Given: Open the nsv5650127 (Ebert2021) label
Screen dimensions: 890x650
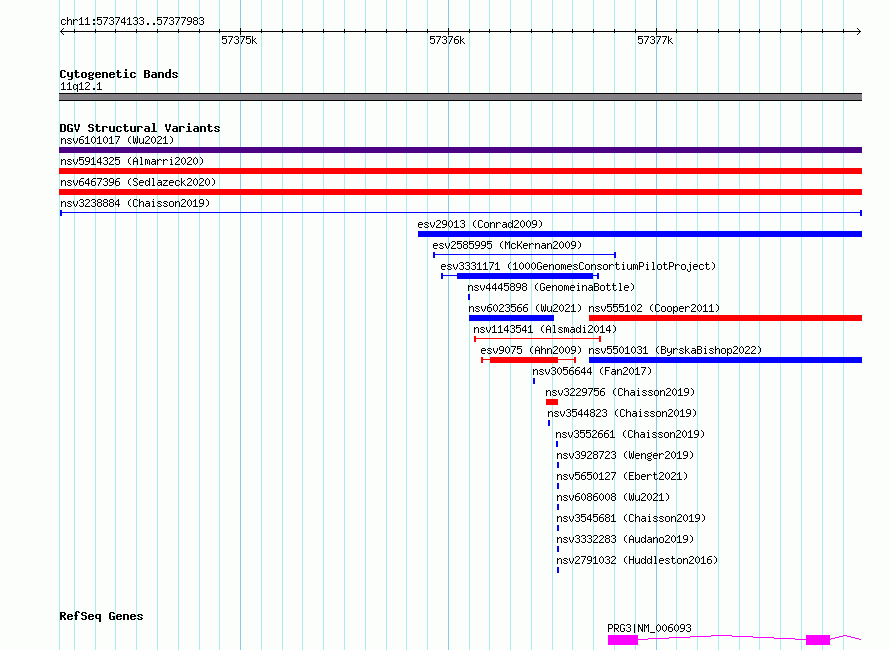Looking at the screenshot, I should 622,476.
